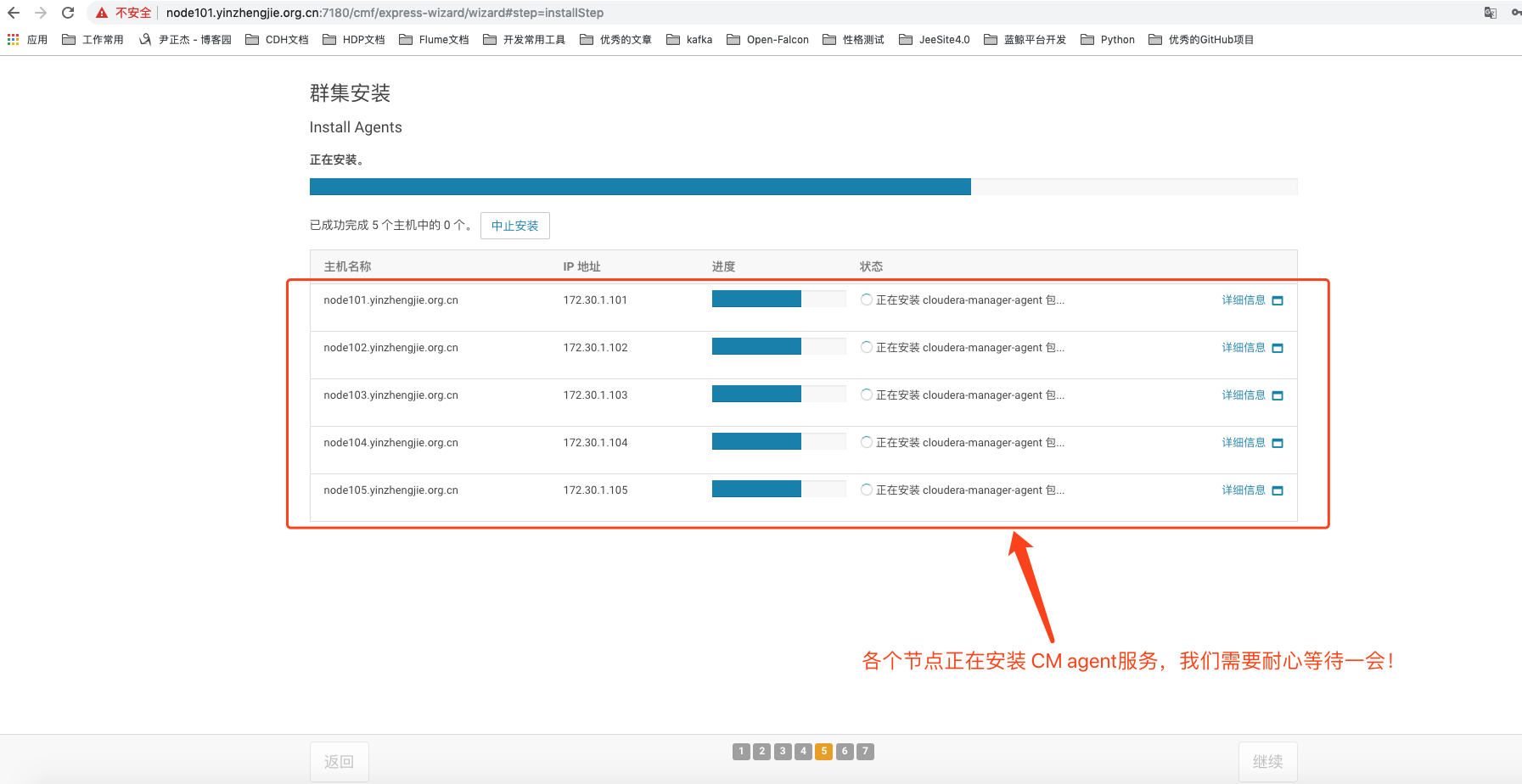Select current wizard step 5
The height and width of the screenshot is (784, 1522).
pos(823,751)
